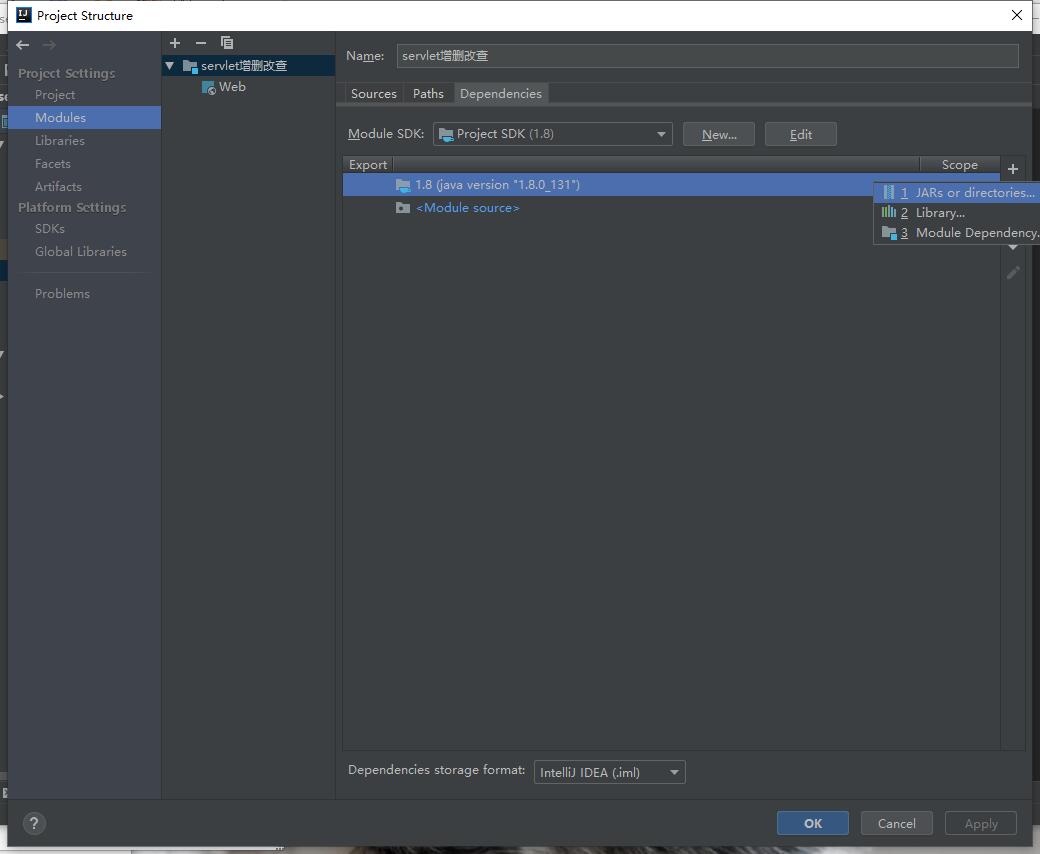Click the Edit SDK button

click(x=800, y=134)
